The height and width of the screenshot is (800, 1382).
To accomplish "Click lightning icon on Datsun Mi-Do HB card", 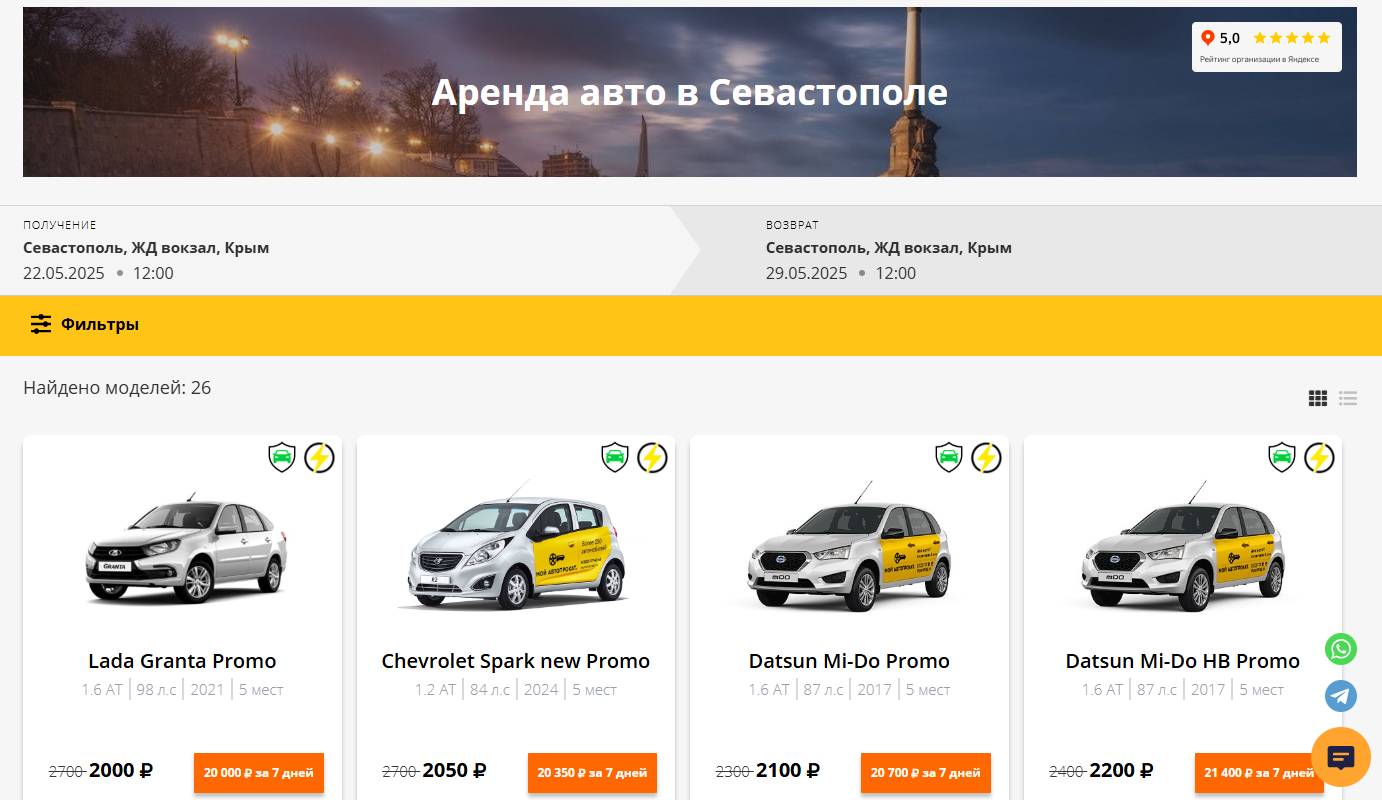I will click(x=1319, y=458).
